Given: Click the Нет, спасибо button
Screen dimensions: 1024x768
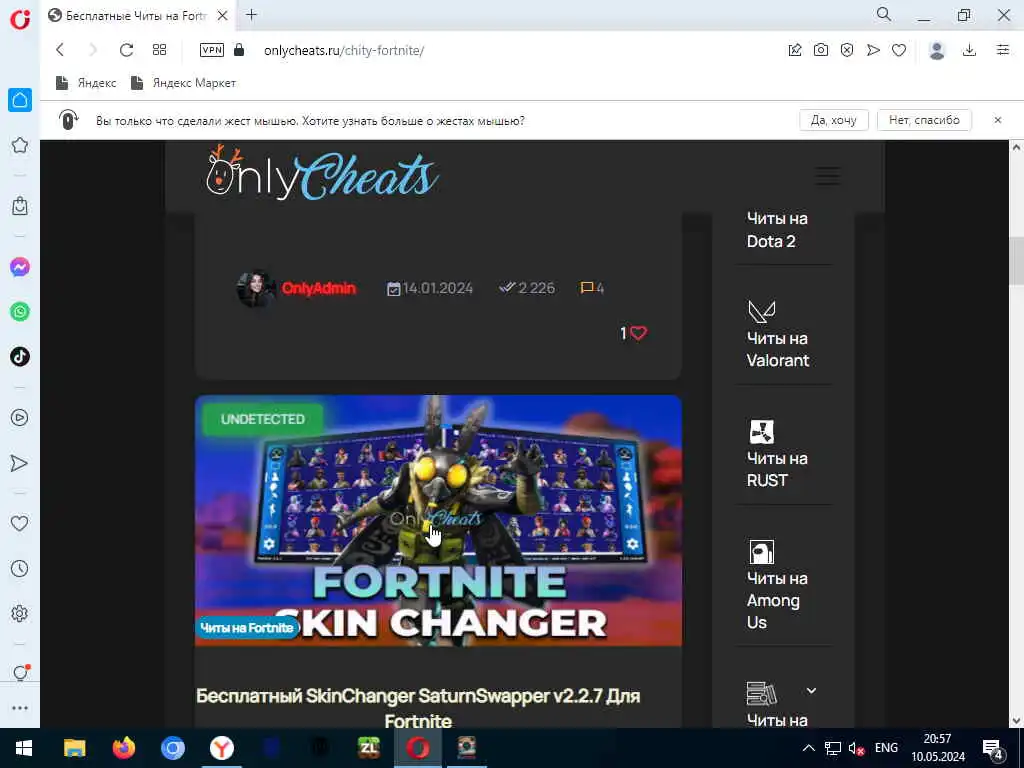Looking at the screenshot, I should coord(924,120).
